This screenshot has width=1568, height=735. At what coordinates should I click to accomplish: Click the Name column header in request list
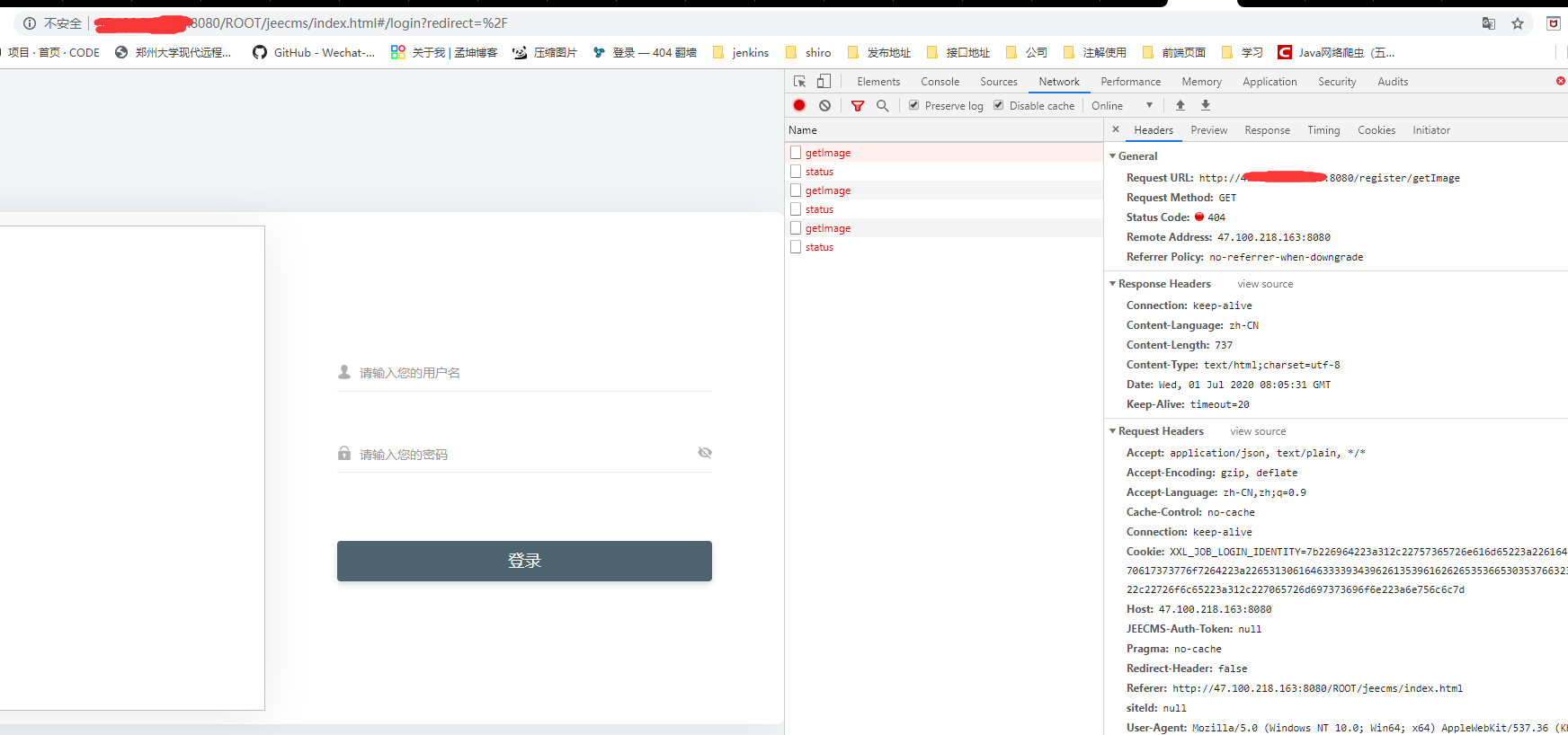point(943,130)
